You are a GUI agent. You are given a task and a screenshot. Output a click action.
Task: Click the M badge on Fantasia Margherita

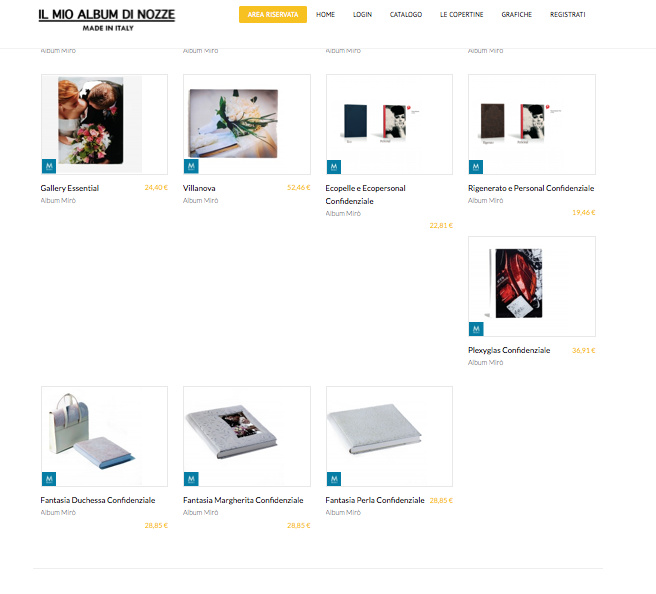coord(191,479)
